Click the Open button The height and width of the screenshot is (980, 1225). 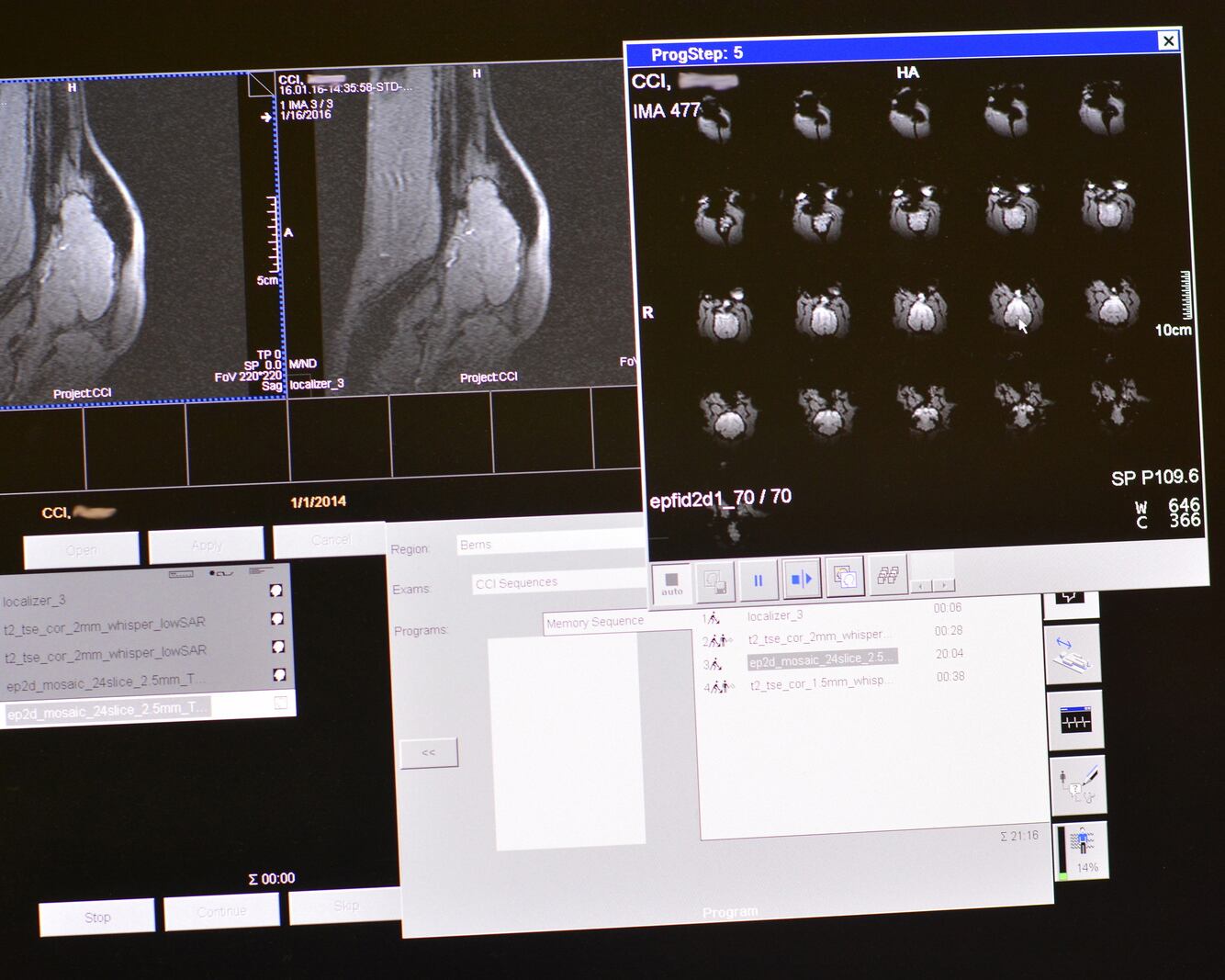[x=82, y=549]
